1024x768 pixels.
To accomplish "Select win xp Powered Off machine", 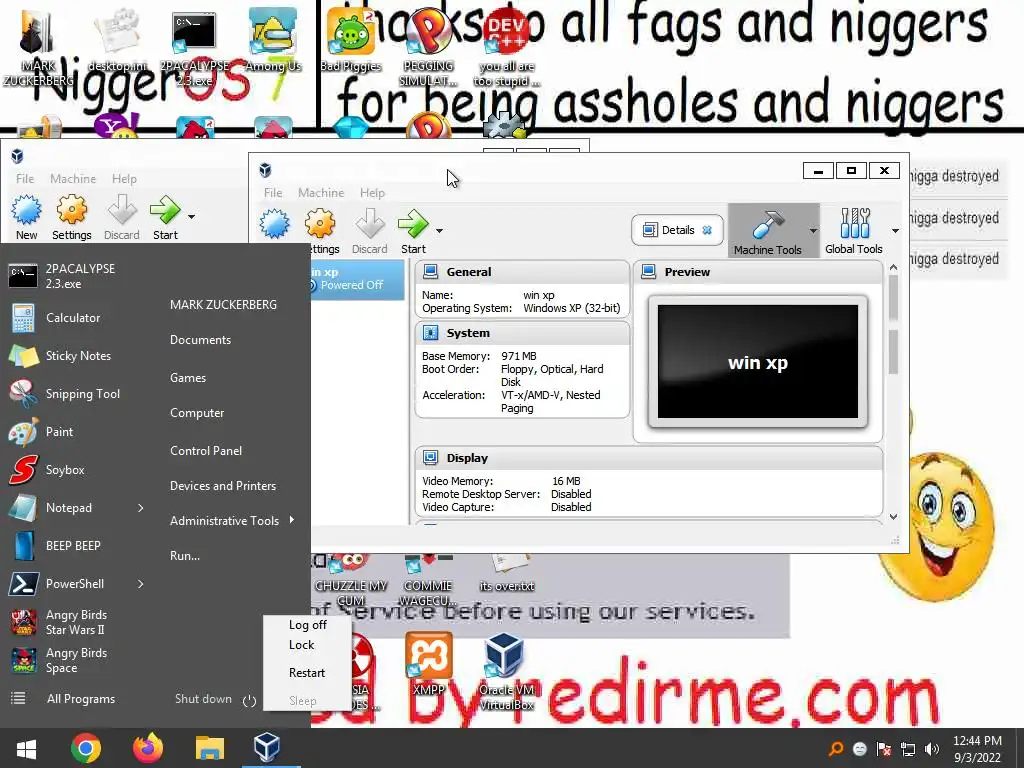I will (357, 279).
